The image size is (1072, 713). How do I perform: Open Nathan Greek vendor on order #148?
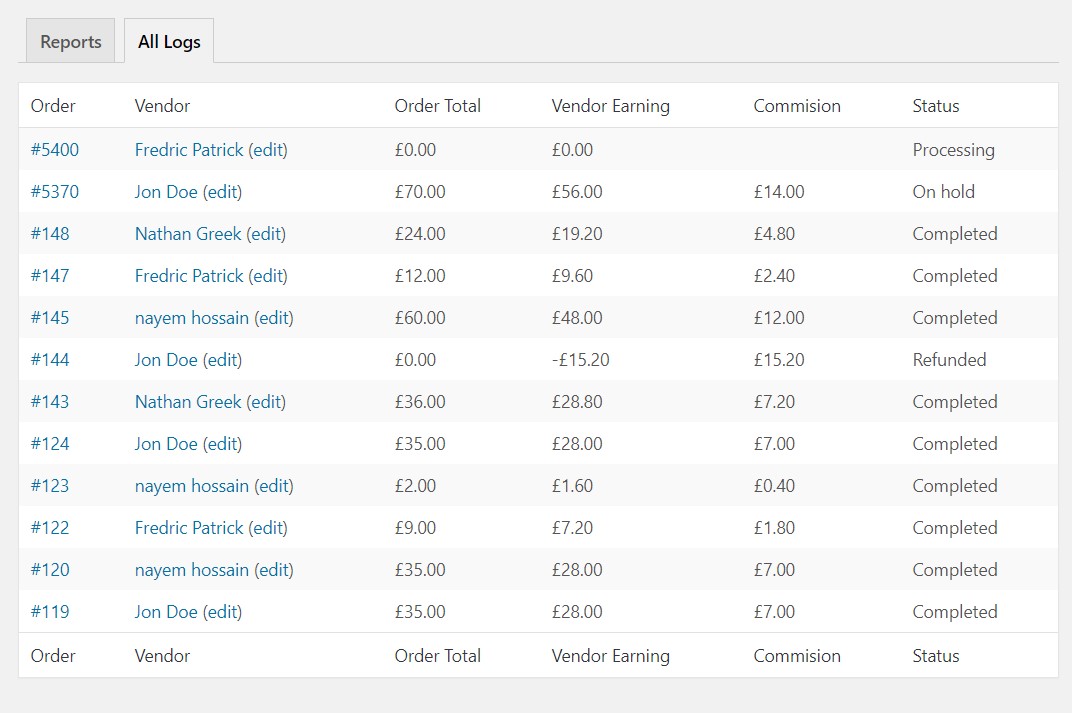click(x=188, y=234)
